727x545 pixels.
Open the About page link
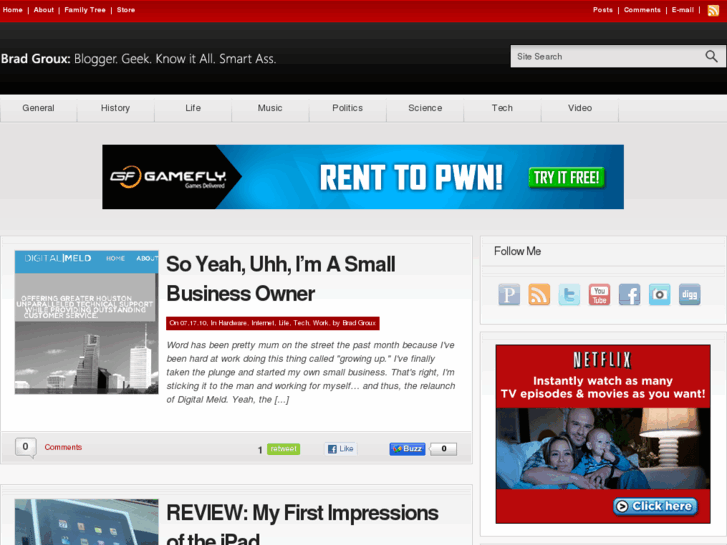pyautogui.click(x=44, y=10)
